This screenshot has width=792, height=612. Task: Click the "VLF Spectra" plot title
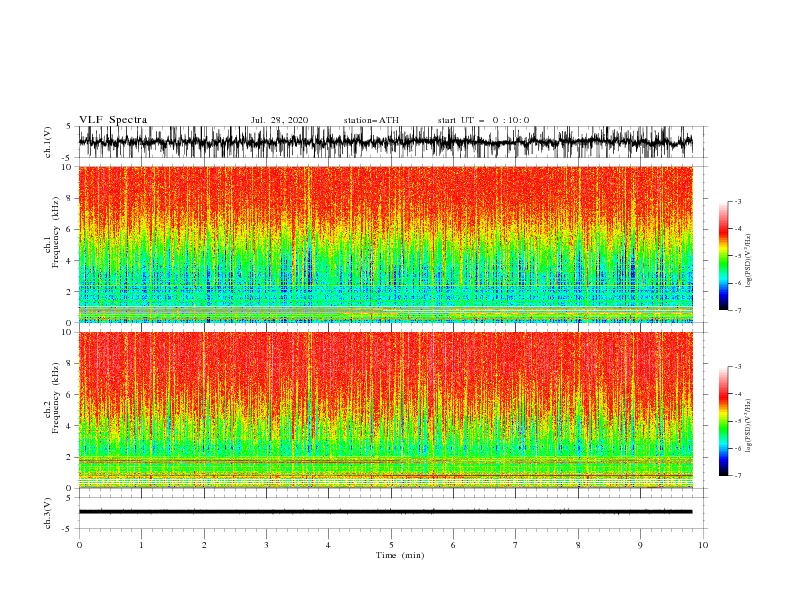(x=113, y=120)
